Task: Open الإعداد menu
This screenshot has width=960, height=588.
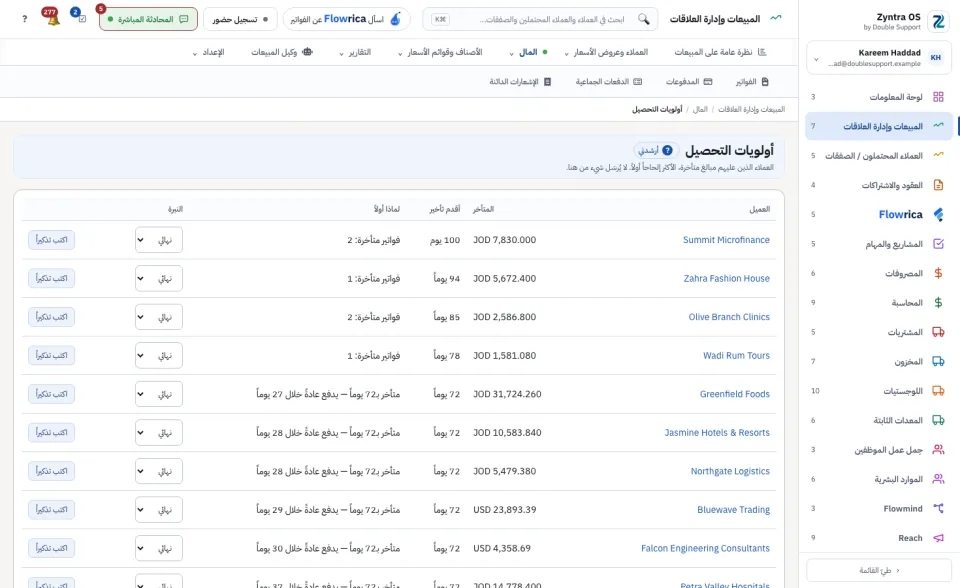Action: click(208, 52)
